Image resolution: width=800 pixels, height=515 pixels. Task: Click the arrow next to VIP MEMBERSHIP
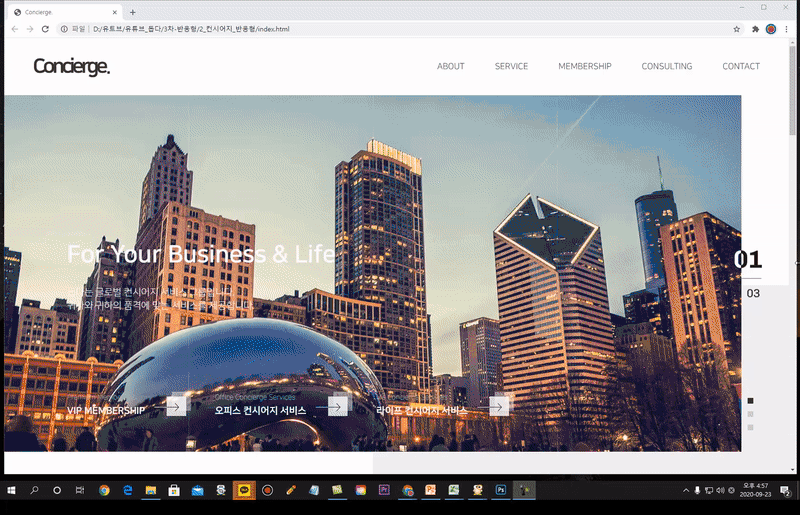pos(176,407)
